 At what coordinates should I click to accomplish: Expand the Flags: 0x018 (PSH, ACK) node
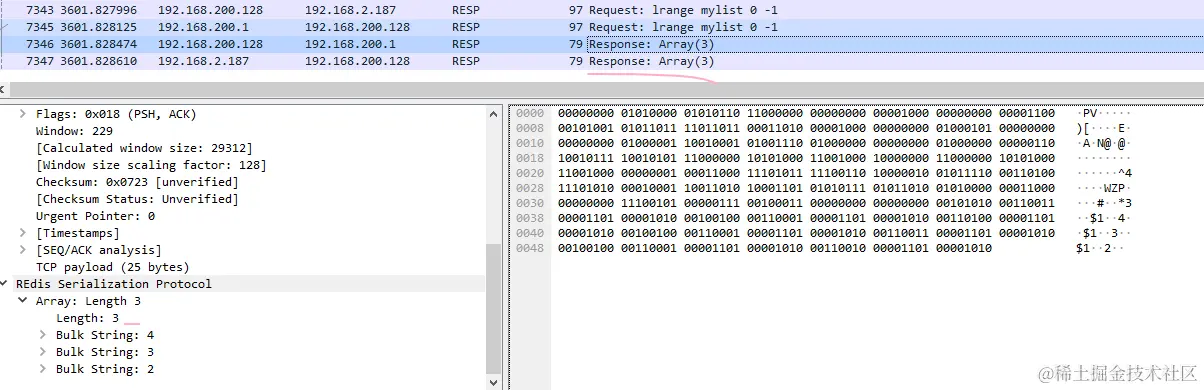23,114
